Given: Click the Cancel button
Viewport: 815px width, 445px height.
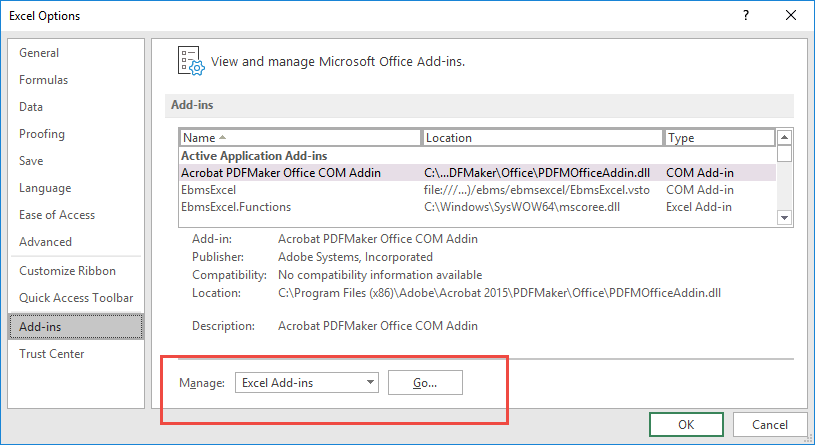Looking at the screenshot, I should (x=769, y=424).
